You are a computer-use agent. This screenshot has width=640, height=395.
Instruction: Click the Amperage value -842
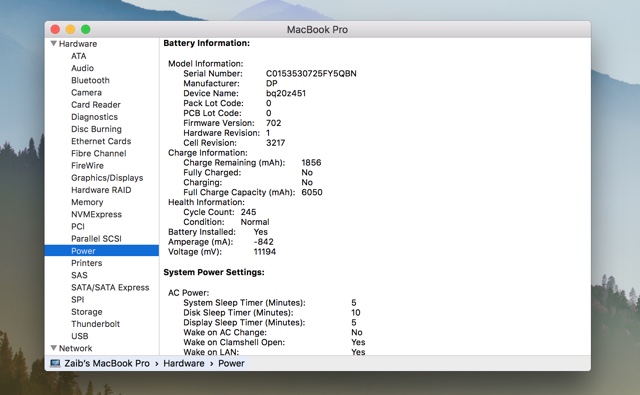[263, 242]
